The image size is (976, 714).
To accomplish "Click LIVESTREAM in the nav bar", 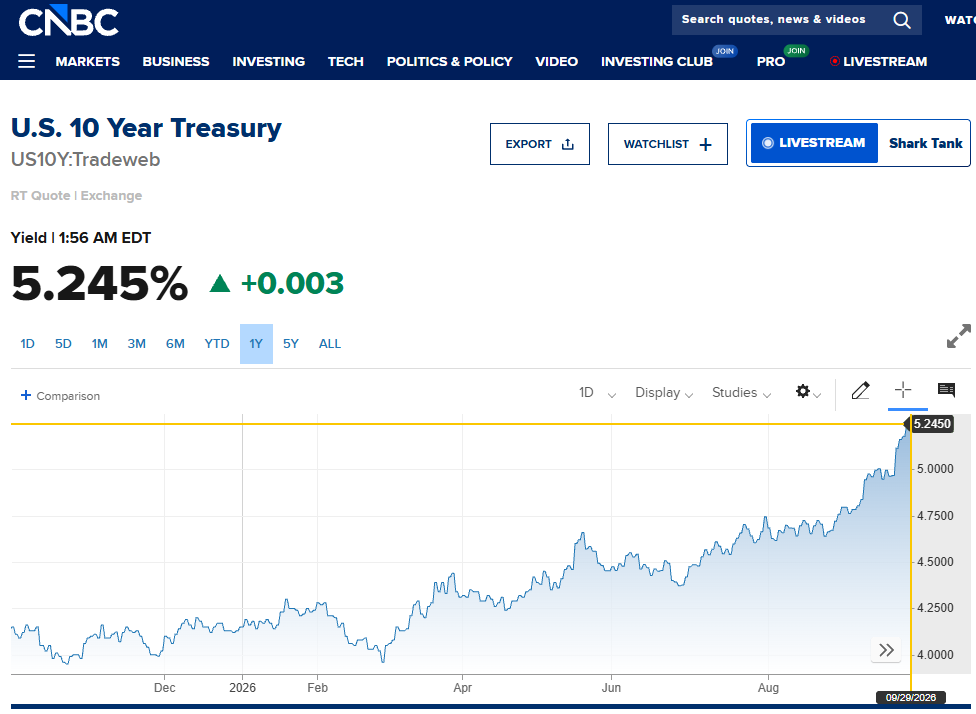I will click(x=878, y=62).
